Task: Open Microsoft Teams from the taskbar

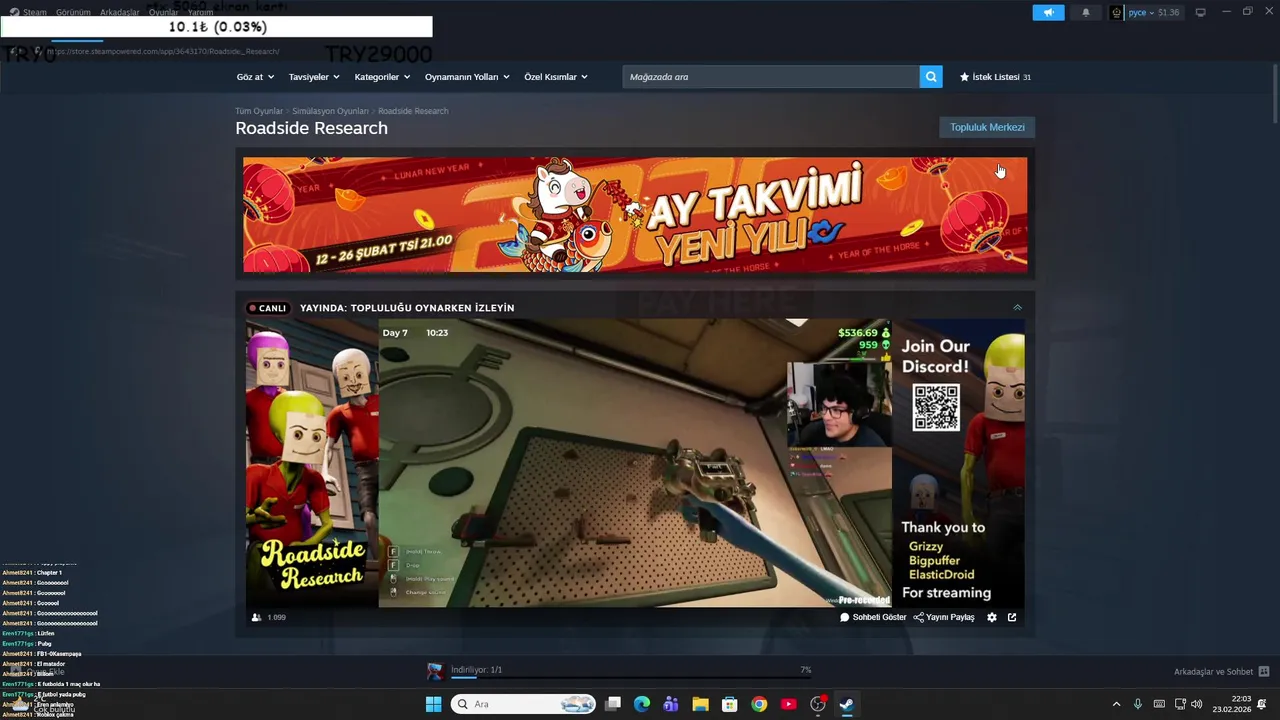Action: pos(671,704)
